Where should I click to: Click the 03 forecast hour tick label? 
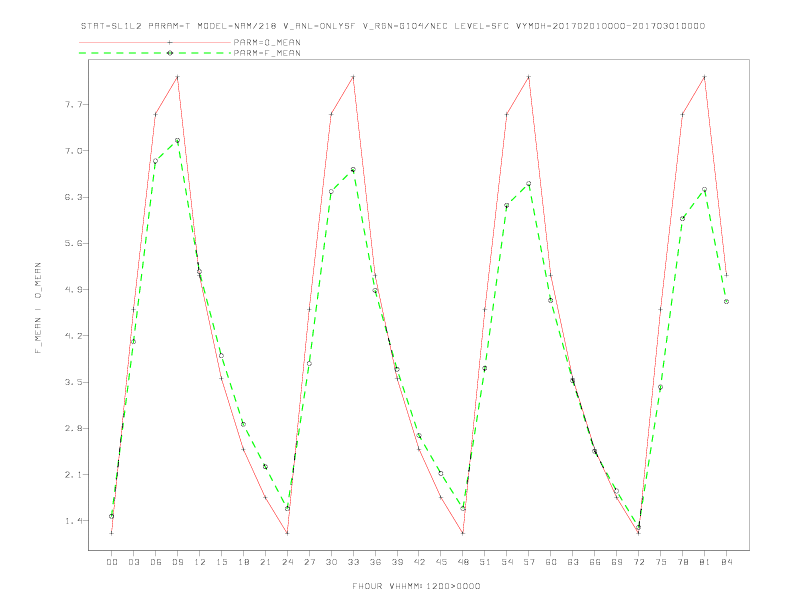click(x=133, y=562)
